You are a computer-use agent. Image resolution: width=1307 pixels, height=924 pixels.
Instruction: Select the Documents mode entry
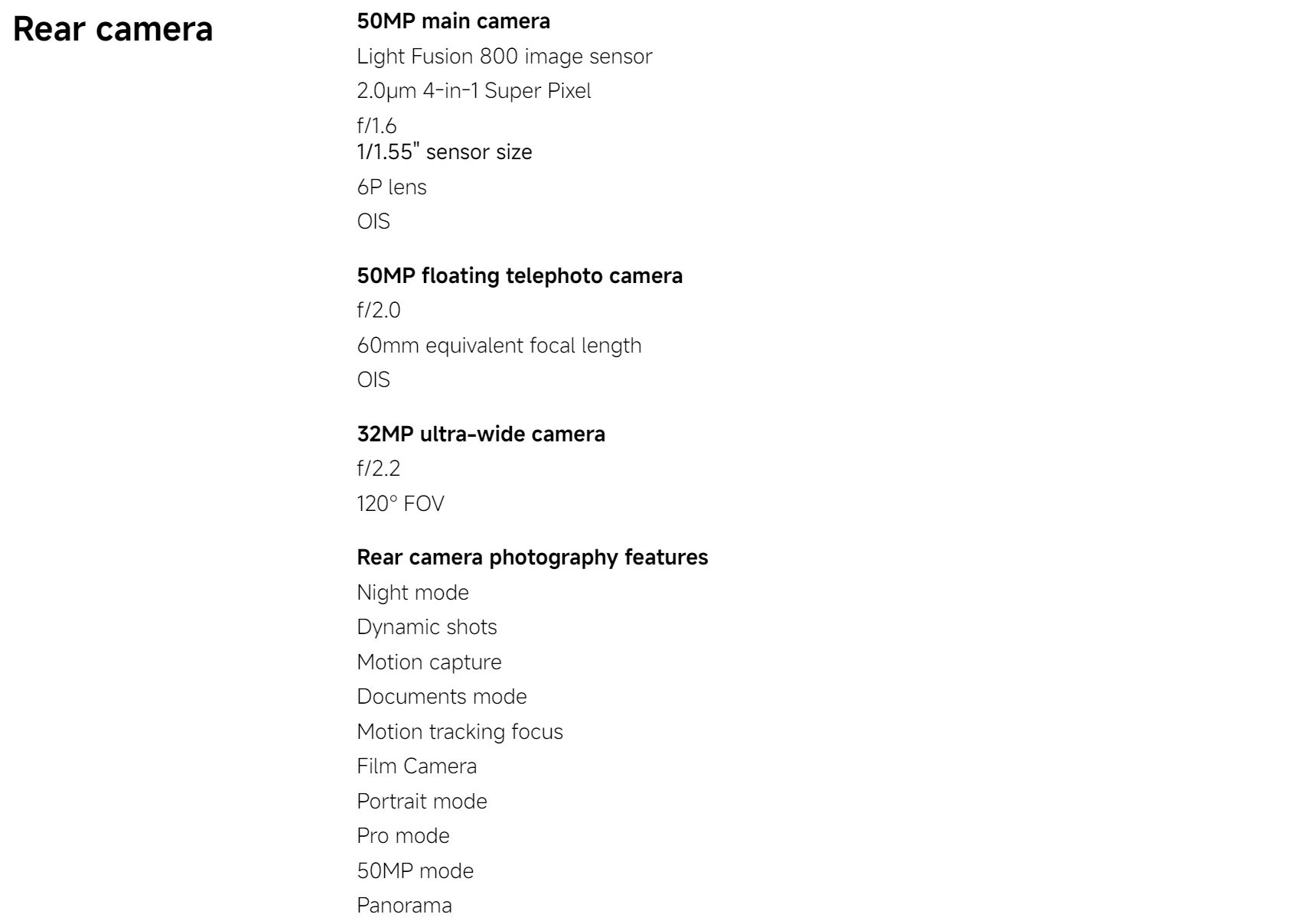pos(442,697)
